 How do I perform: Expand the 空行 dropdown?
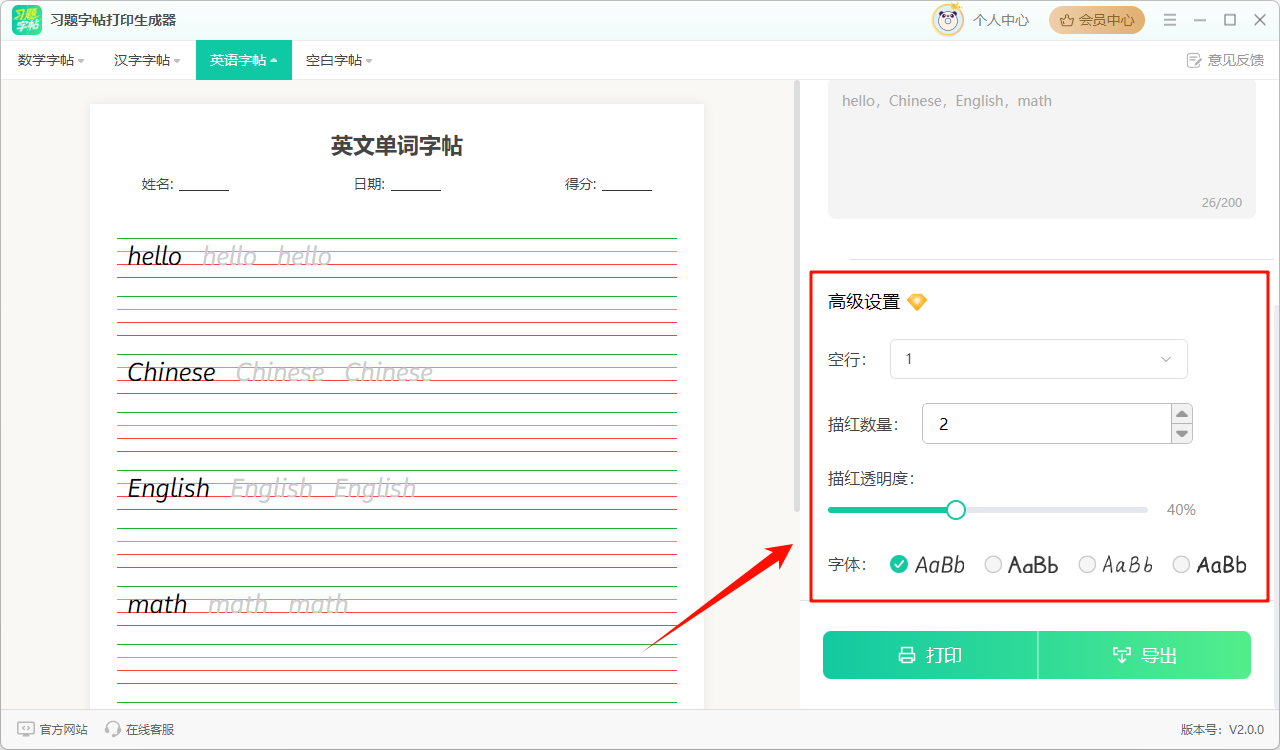(1038, 359)
